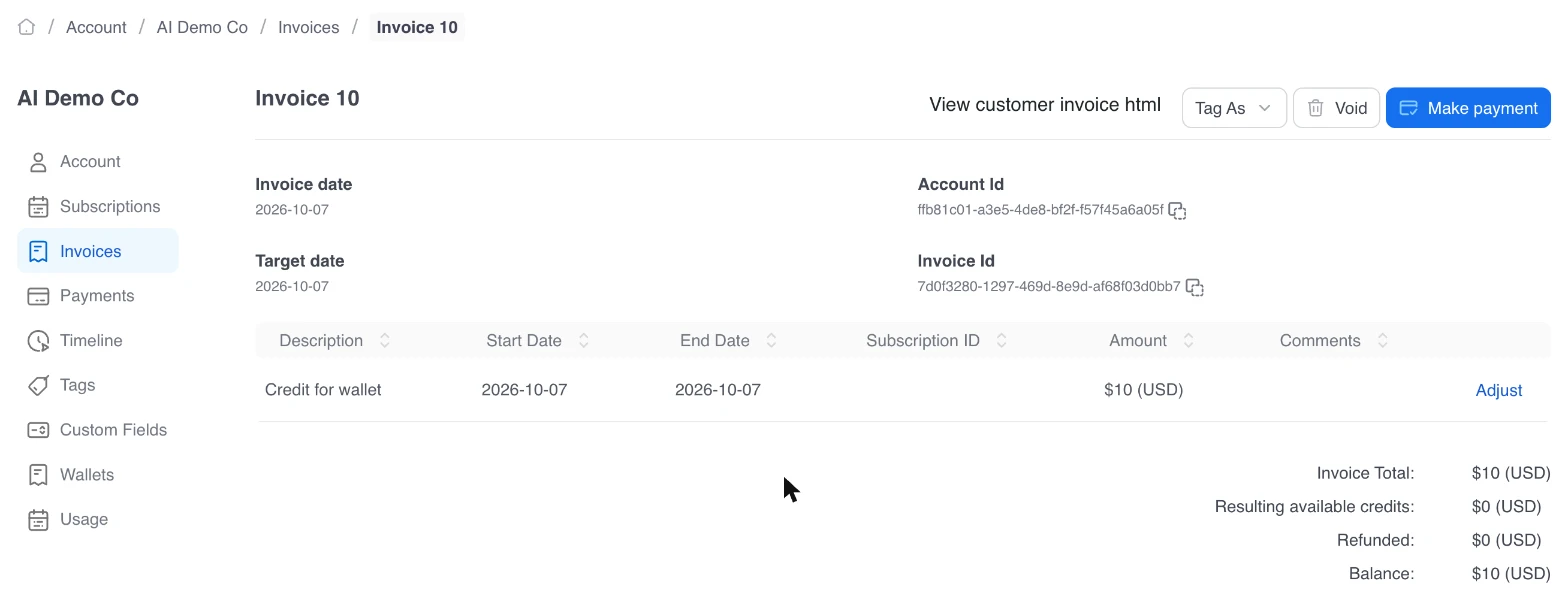The height and width of the screenshot is (599, 1568).
Task: Click the Wallets icon in sidebar
Action: pyautogui.click(x=38, y=475)
